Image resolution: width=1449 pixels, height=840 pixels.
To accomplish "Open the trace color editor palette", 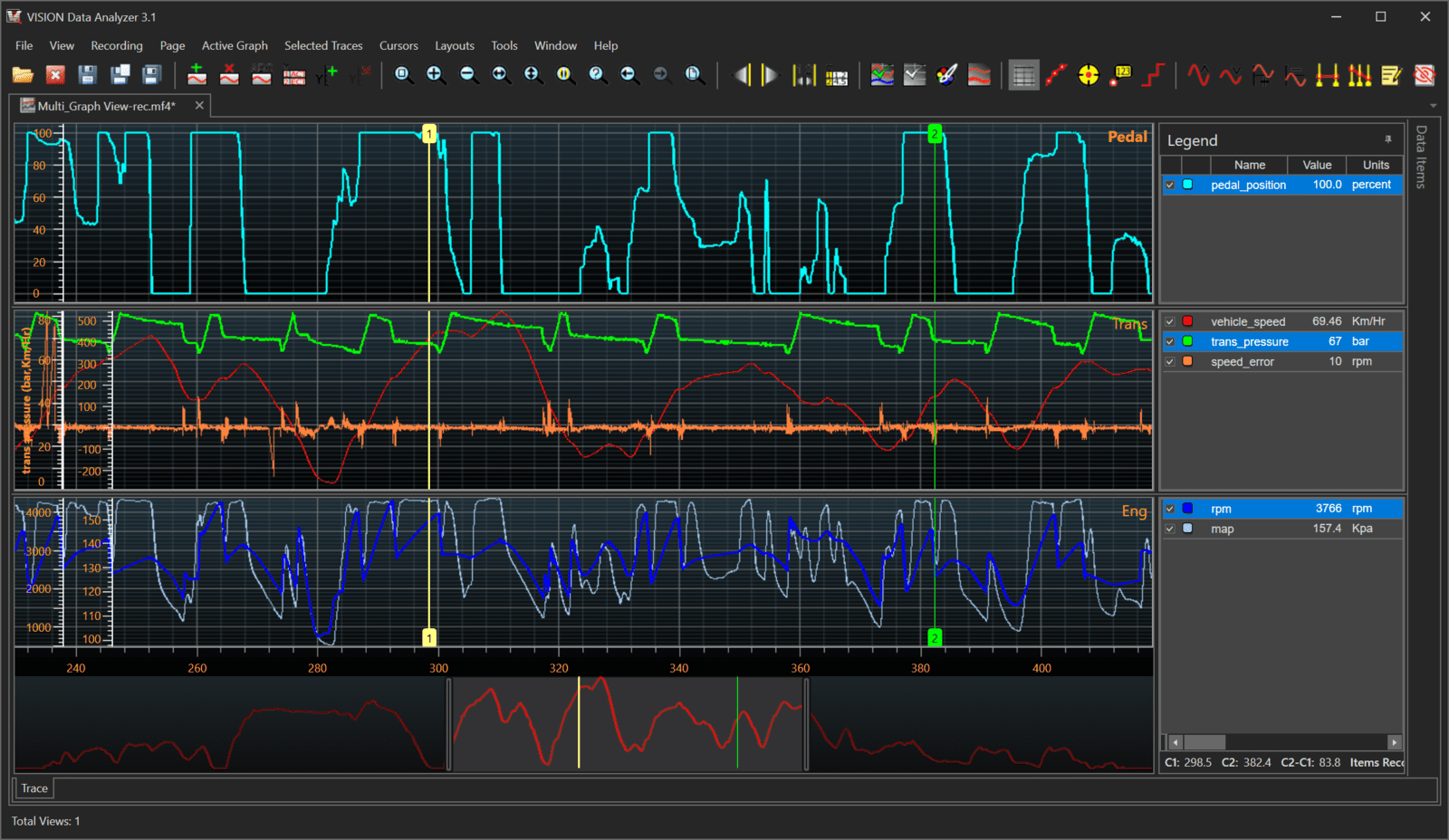I will (x=947, y=75).
